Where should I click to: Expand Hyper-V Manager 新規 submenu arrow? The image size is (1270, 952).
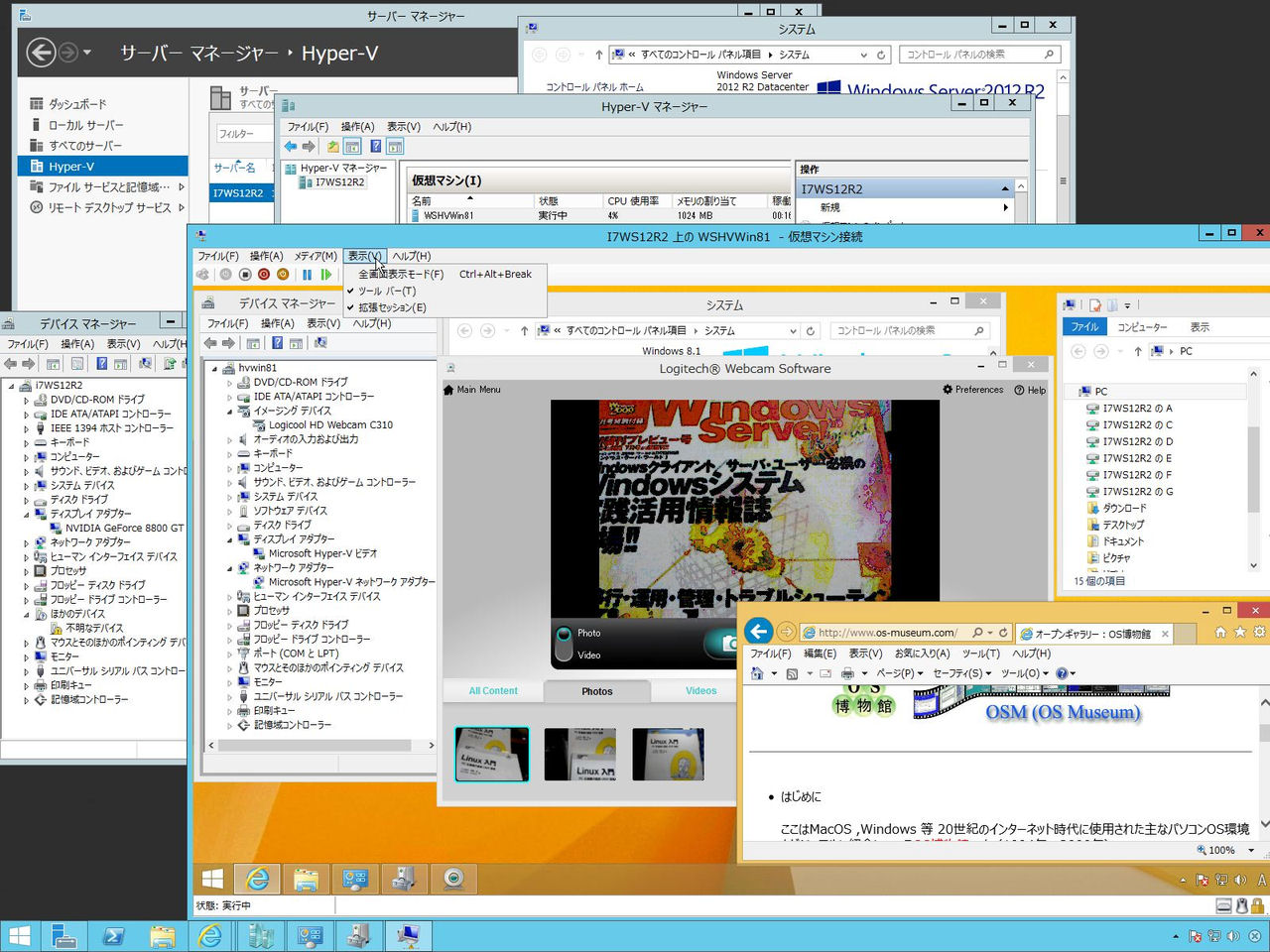coord(1005,207)
